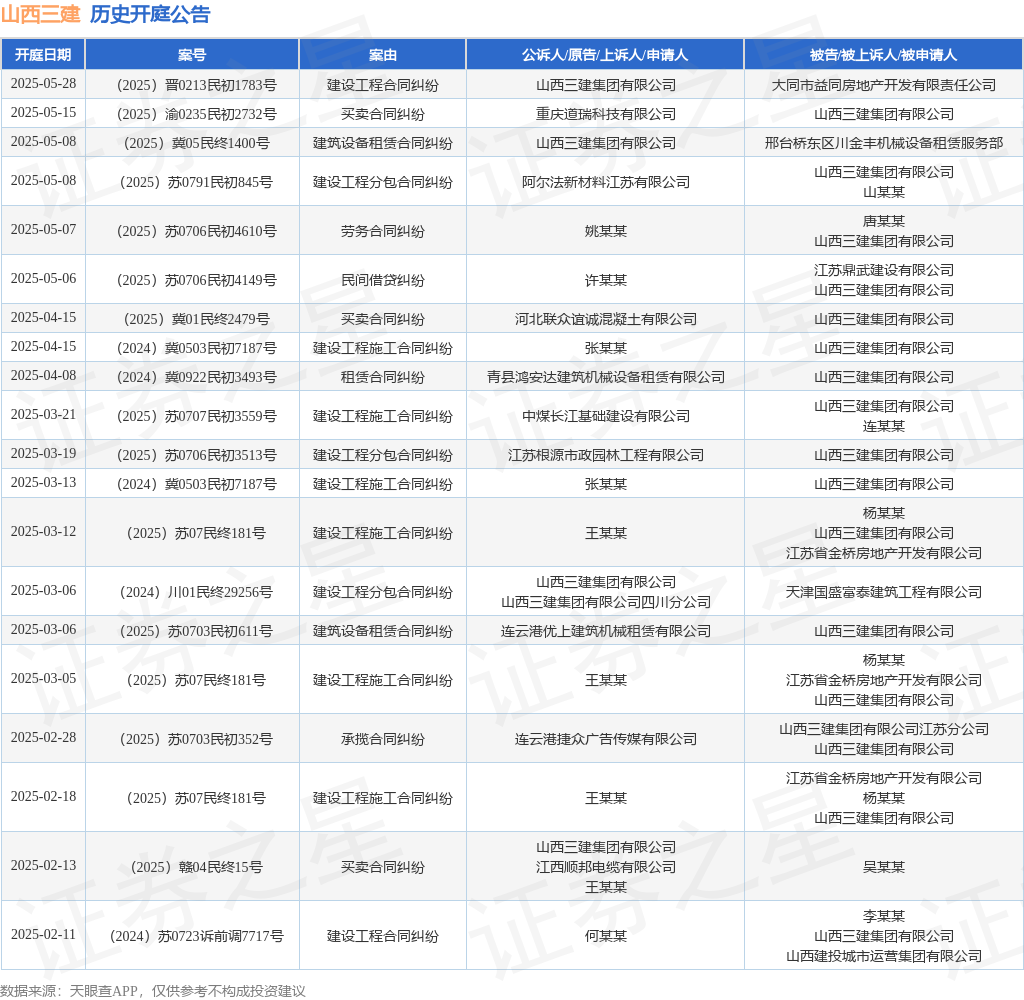Click the '公诉人/原告/上诉人/申请人' column header
The height and width of the screenshot is (1000, 1024).
point(605,55)
